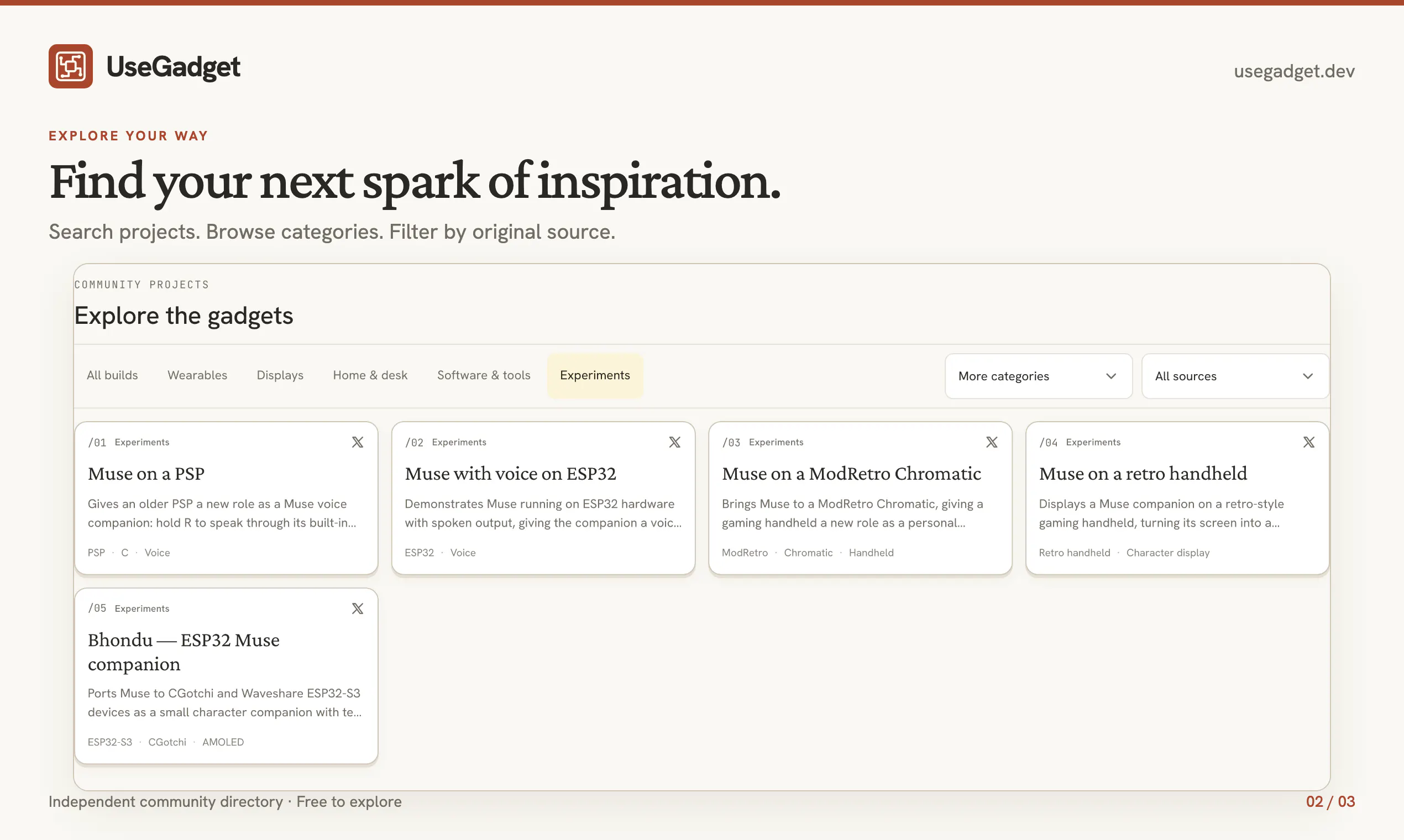Open Bhondu — ESP32 Muse companion title
This screenshot has height=840, width=1404.
[x=184, y=652]
